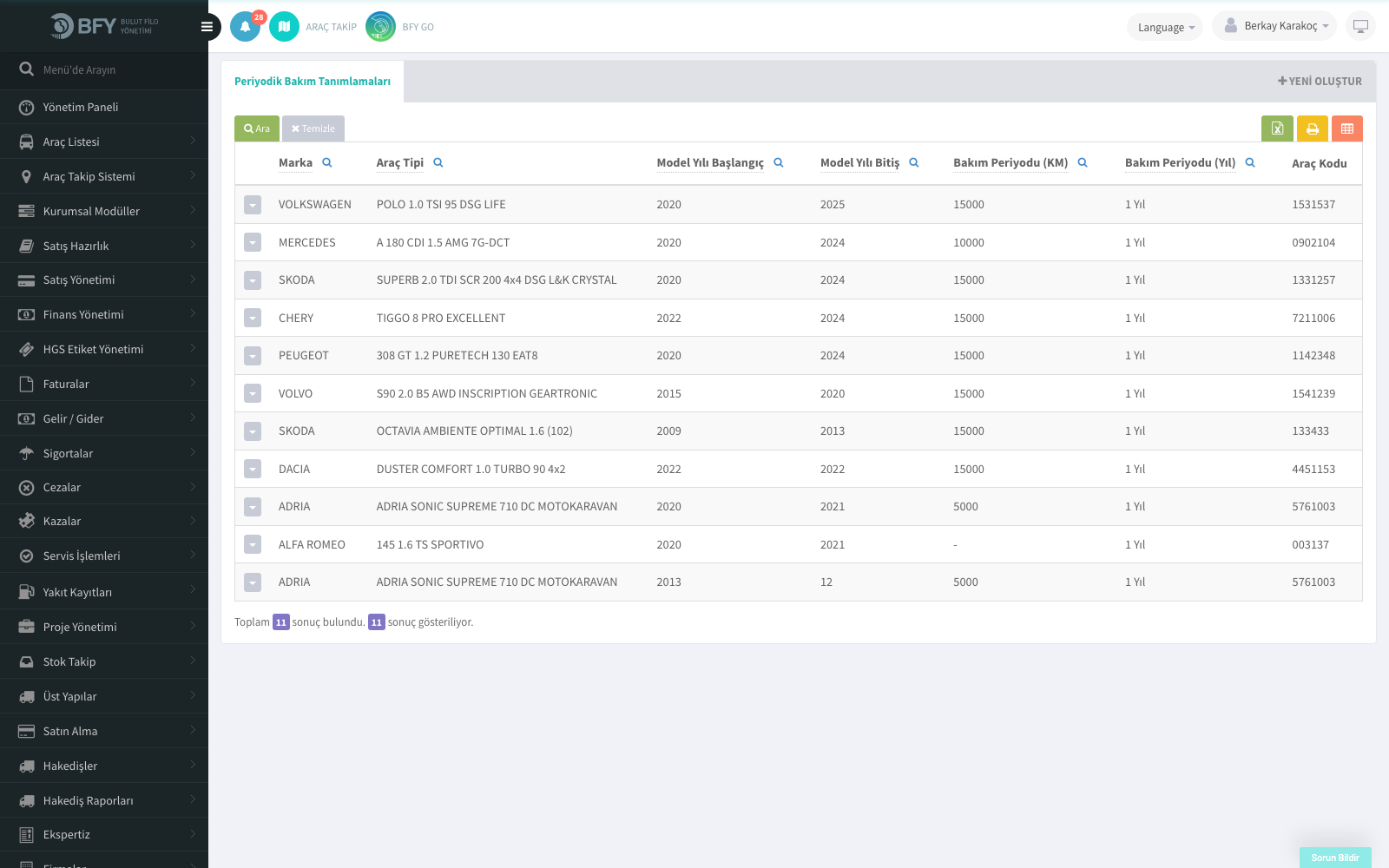Select the Periyodik Bakım Tanımlamaları tab
Viewport: 1389px width, 868px height.
coord(313,82)
